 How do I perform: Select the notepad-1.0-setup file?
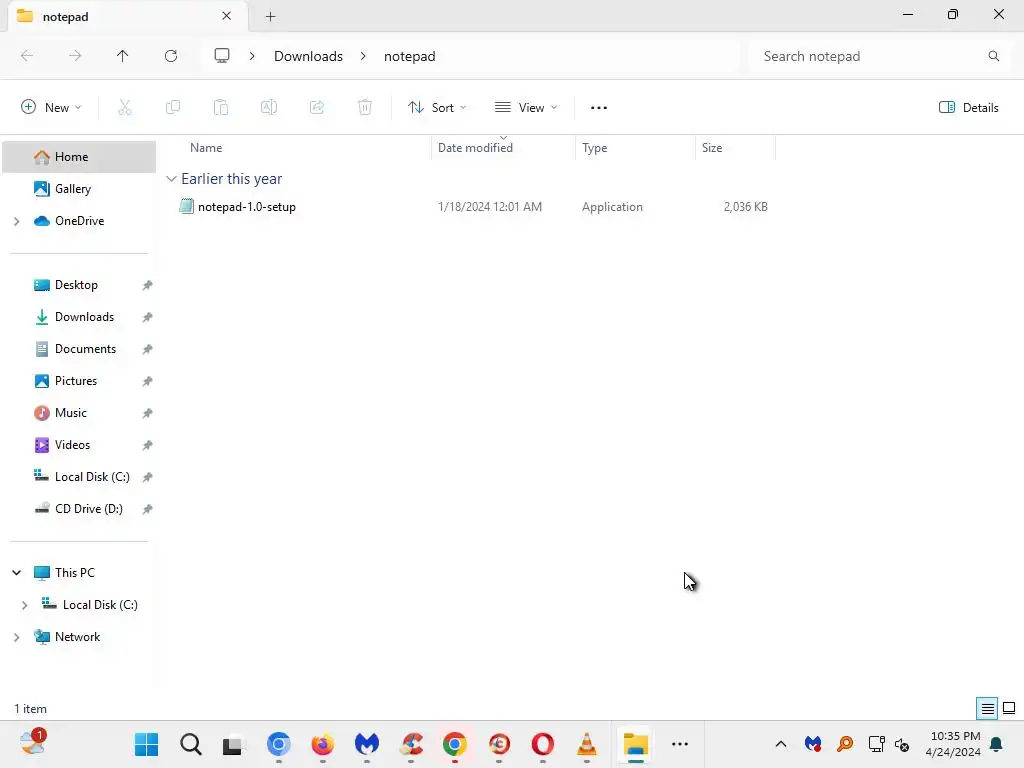coord(247,207)
